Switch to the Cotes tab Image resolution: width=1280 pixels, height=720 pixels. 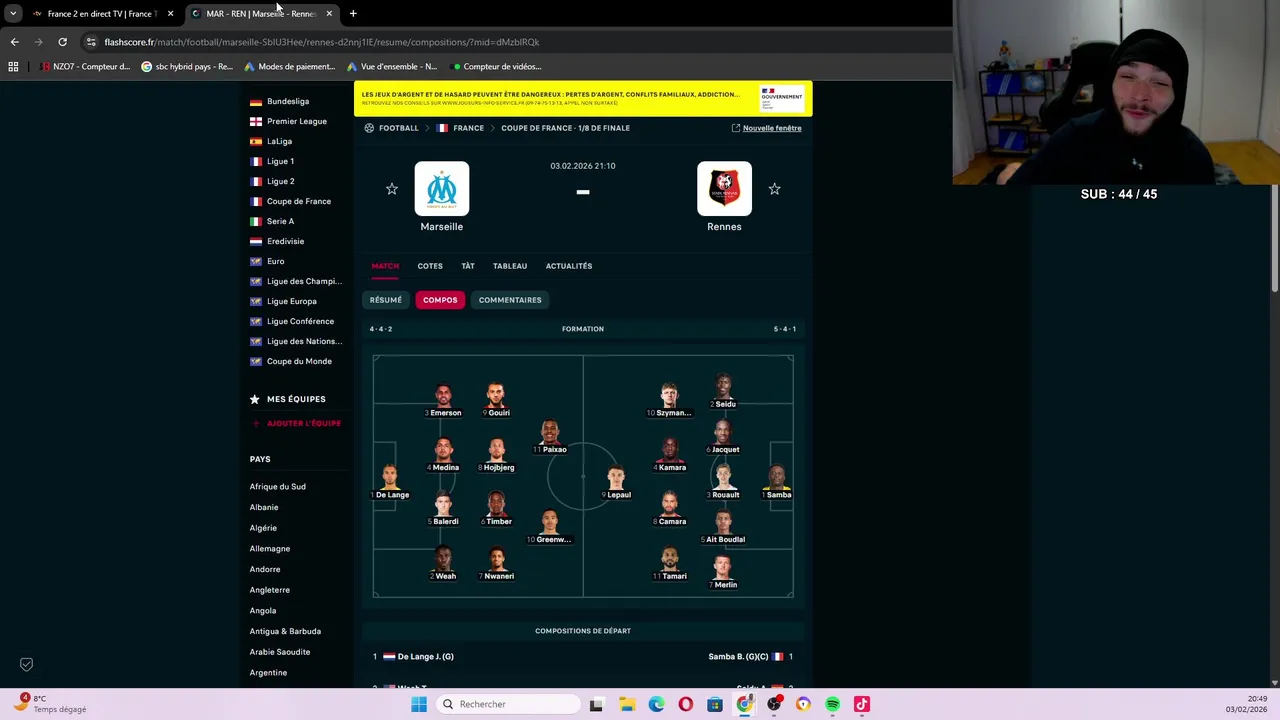(430, 266)
